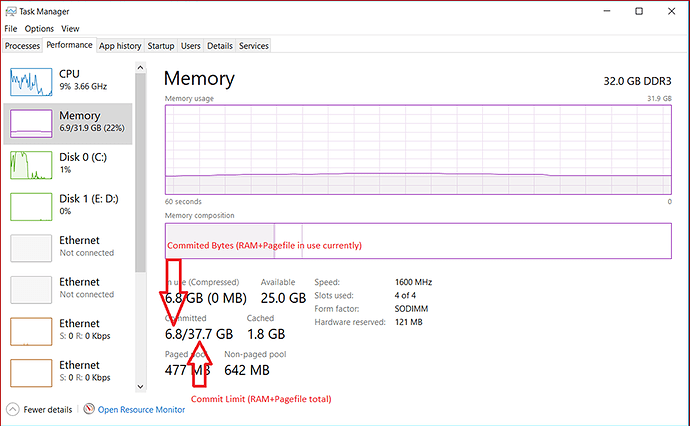The height and width of the screenshot is (426, 690).
Task: Open the File menu
Action: 11,29
